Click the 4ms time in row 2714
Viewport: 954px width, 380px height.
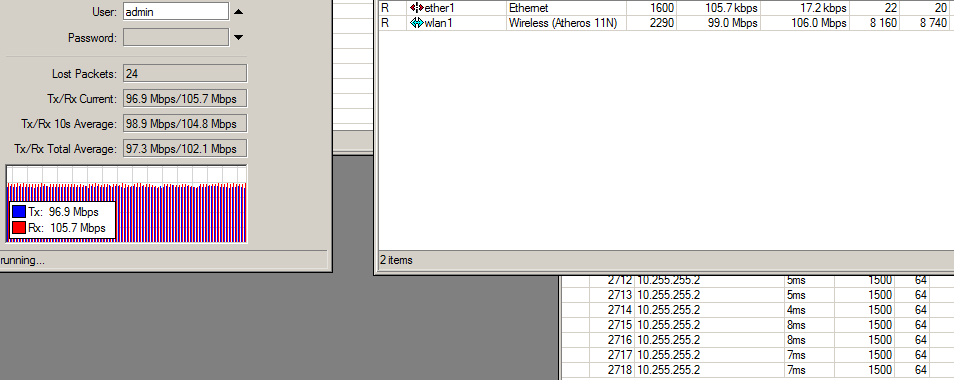[x=796, y=310]
